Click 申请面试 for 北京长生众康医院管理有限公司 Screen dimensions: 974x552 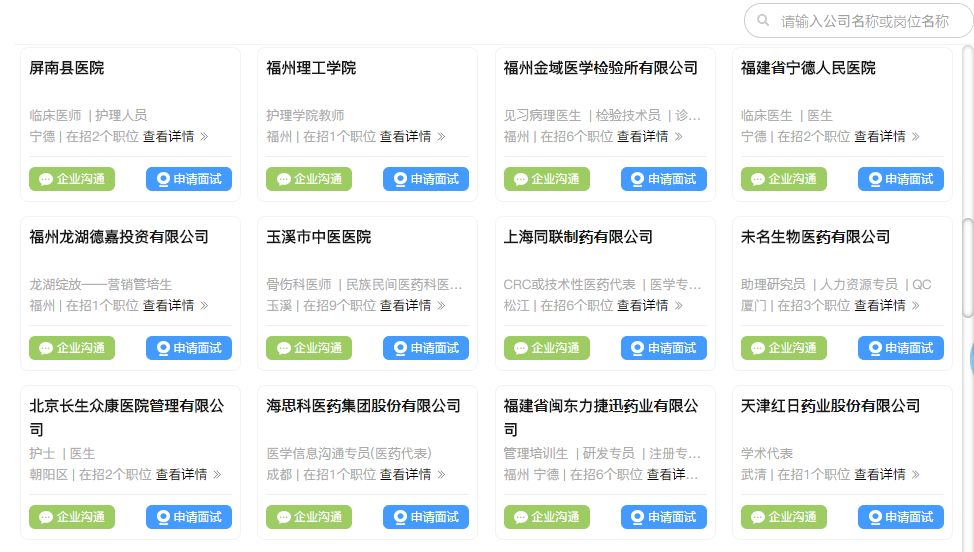189,517
